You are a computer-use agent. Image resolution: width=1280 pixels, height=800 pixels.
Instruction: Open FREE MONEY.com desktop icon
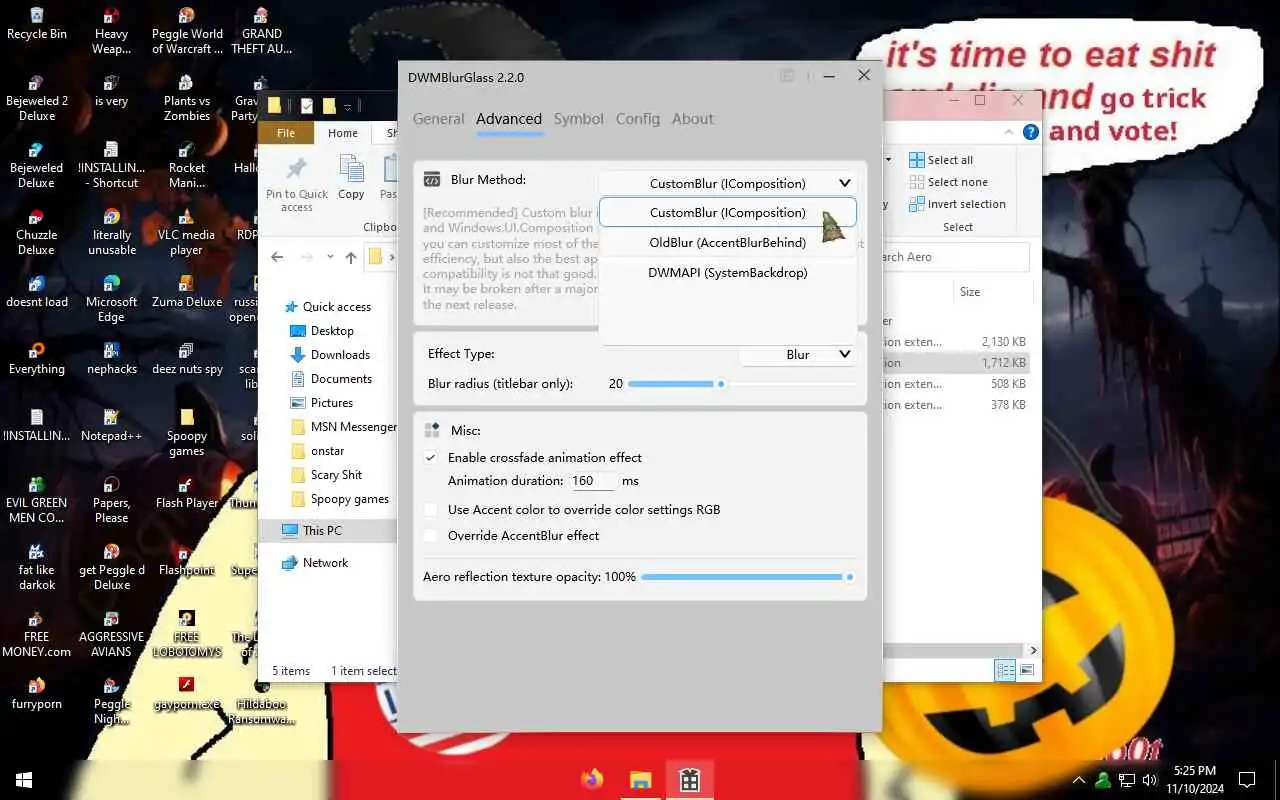click(x=37, y=634)
